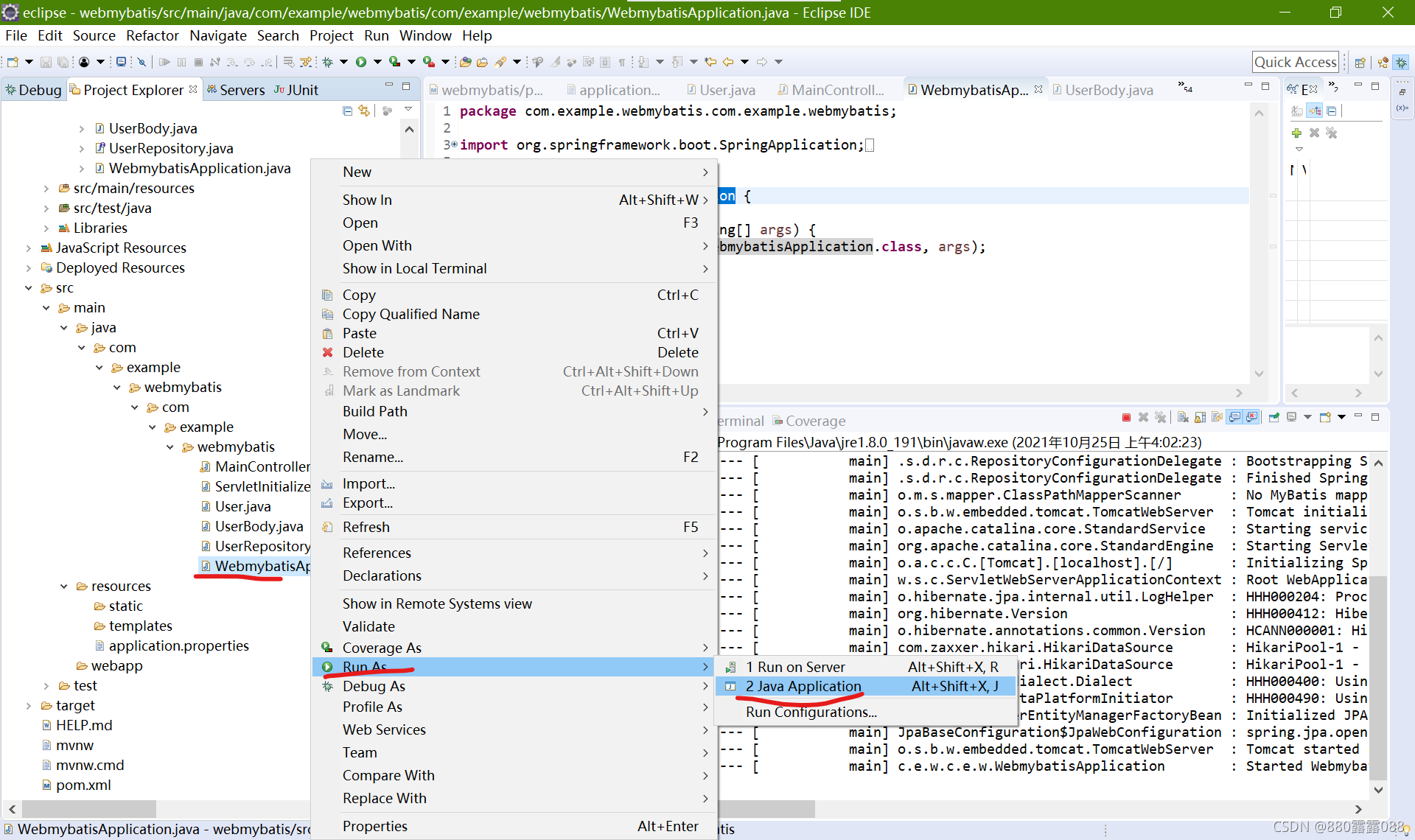The width and height of the screenshot is (1415, 840).
Task: Start a session using the Debug bug icon
Action: 328,61
